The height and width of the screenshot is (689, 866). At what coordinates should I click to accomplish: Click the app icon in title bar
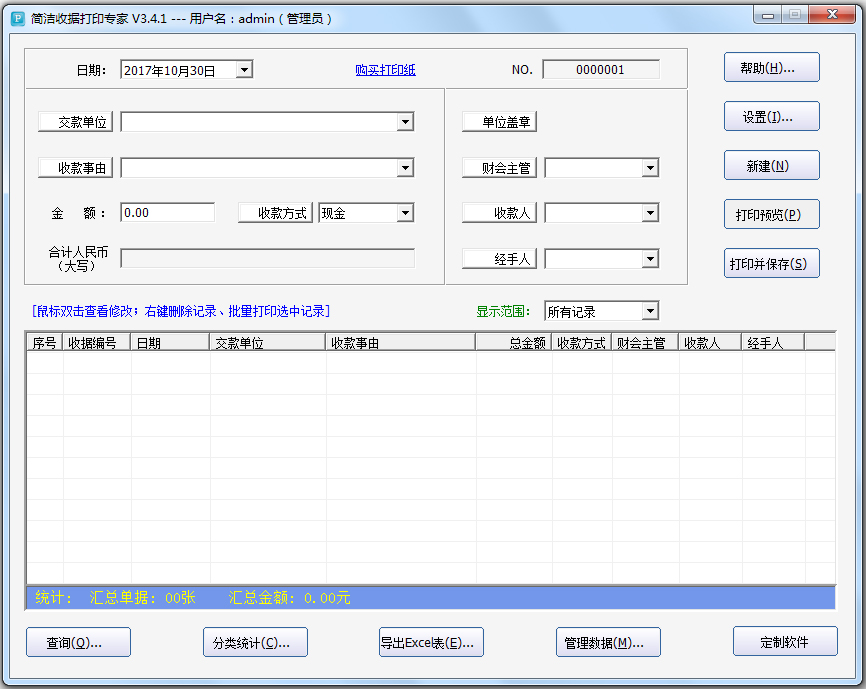click(x=18, y=19)
